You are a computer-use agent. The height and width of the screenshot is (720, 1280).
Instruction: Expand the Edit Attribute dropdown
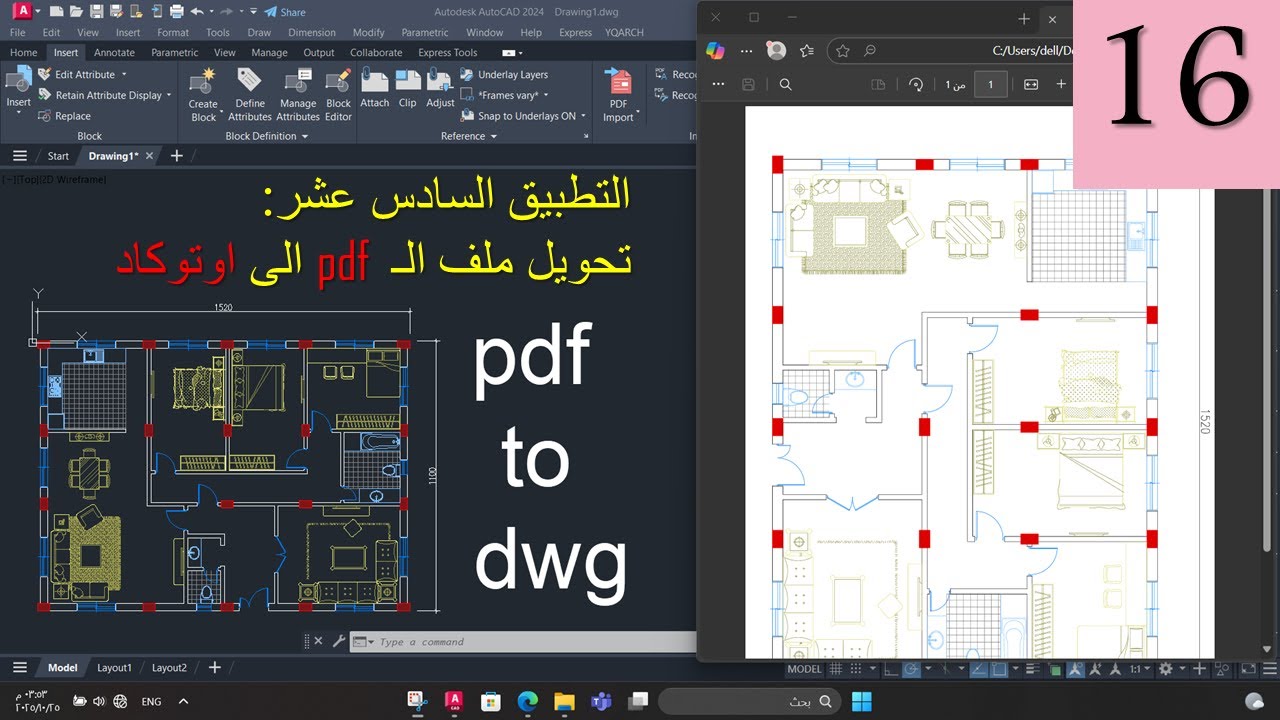point(124,75)
